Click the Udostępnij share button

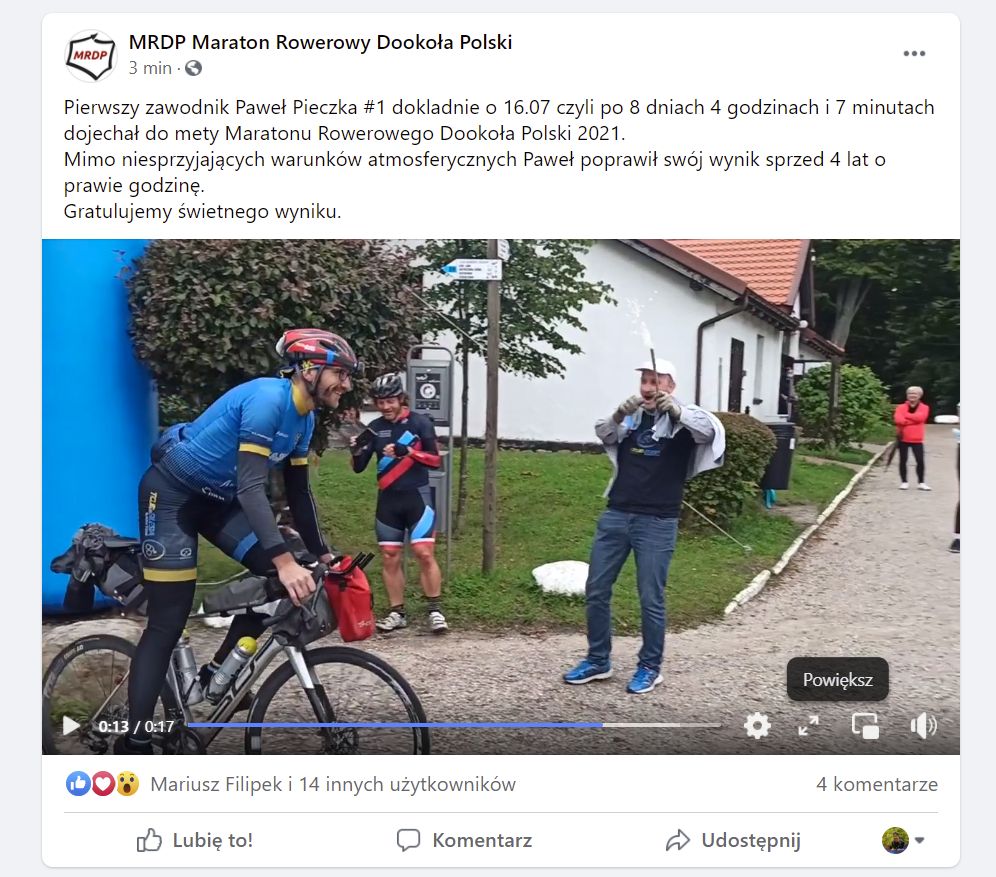pyautogui.click(x=732, y=840)
